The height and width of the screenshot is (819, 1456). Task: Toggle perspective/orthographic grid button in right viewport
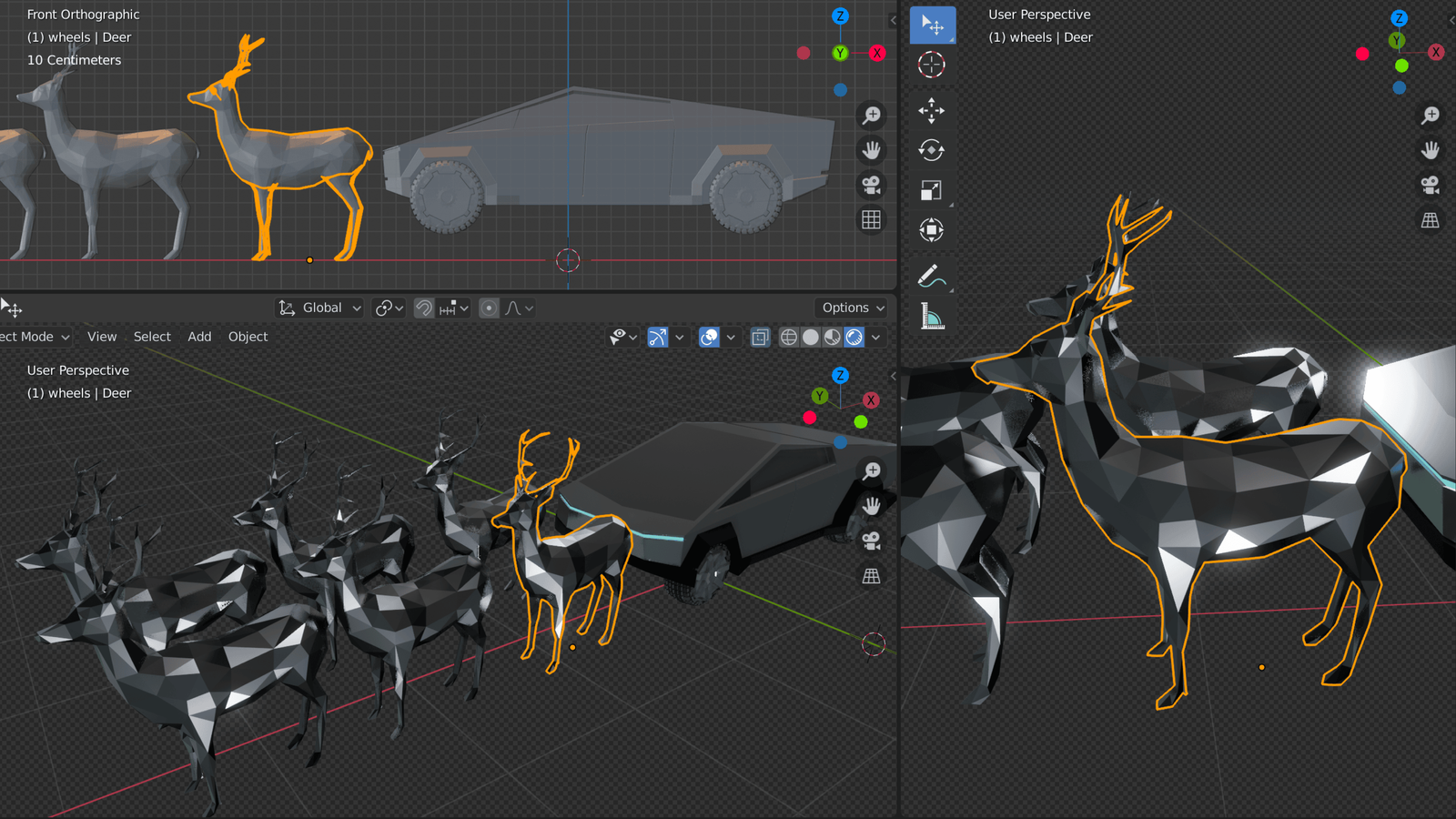pyautogui.click(x=1430, y=220)
